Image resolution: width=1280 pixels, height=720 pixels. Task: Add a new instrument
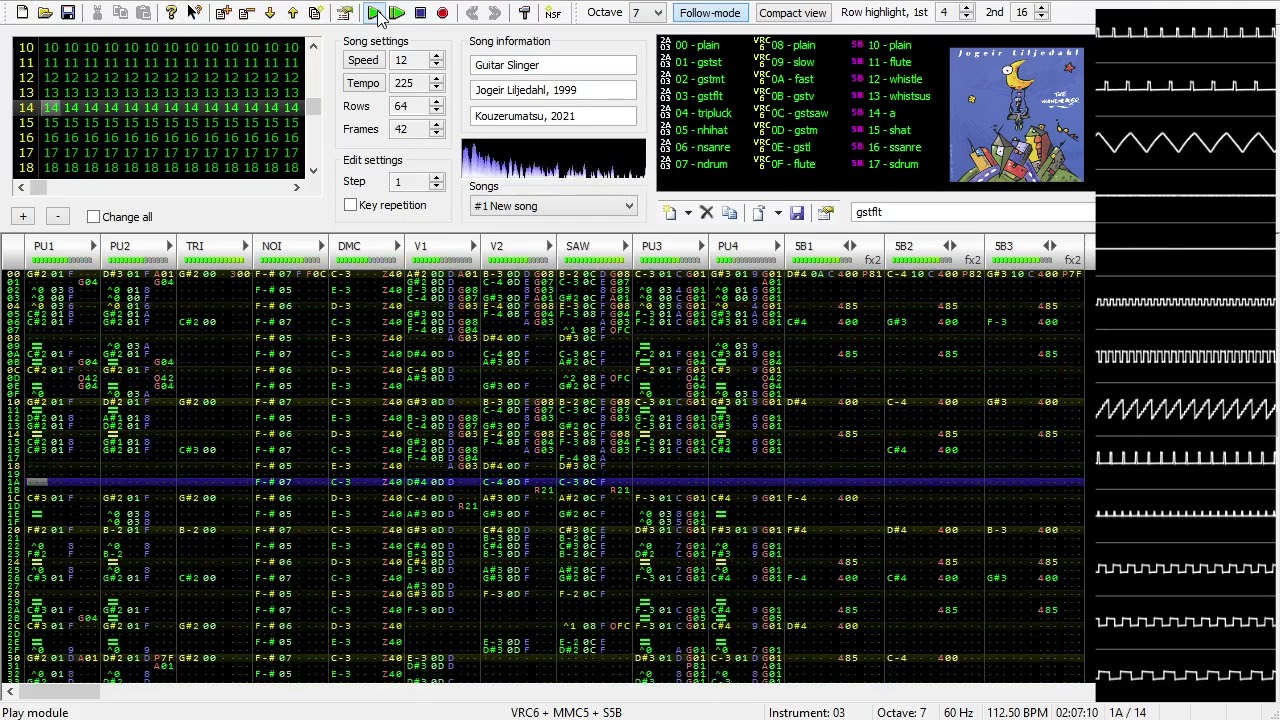click(x=669, y=212)
